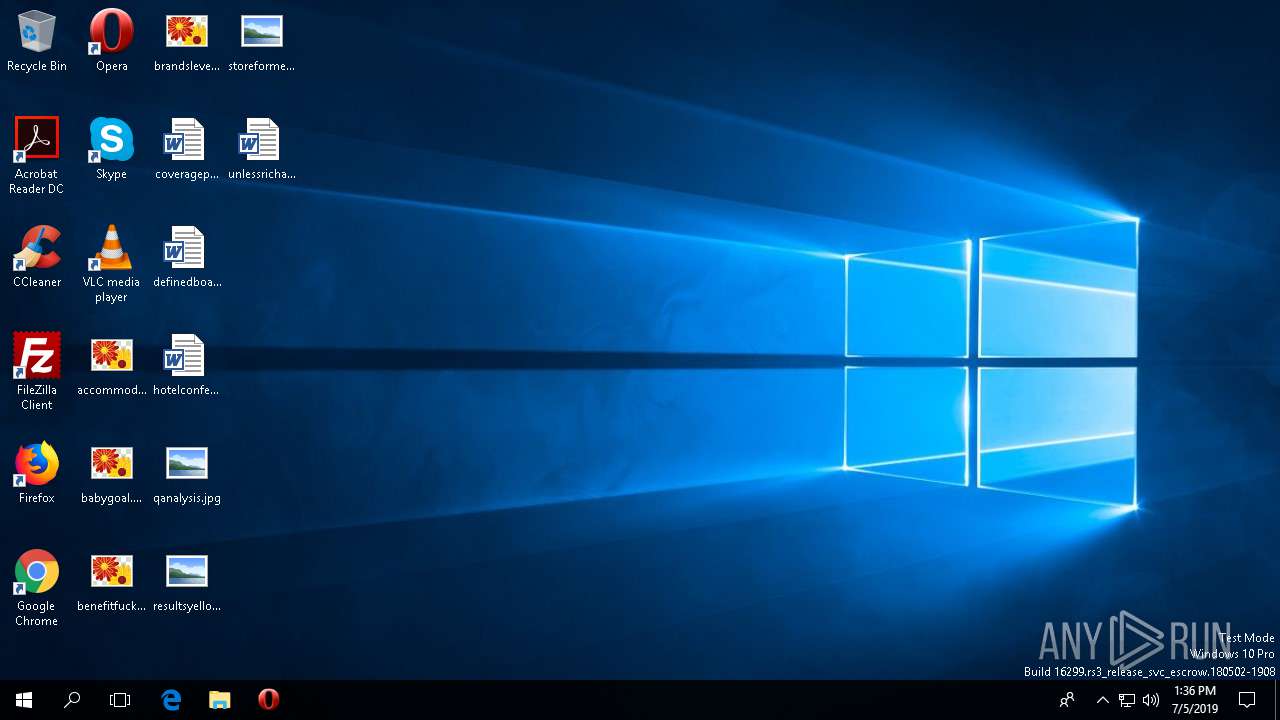Viewport: 1280px width, 720px height.
Task: Show hidden system tray icons
Action: pos(1102,700)
